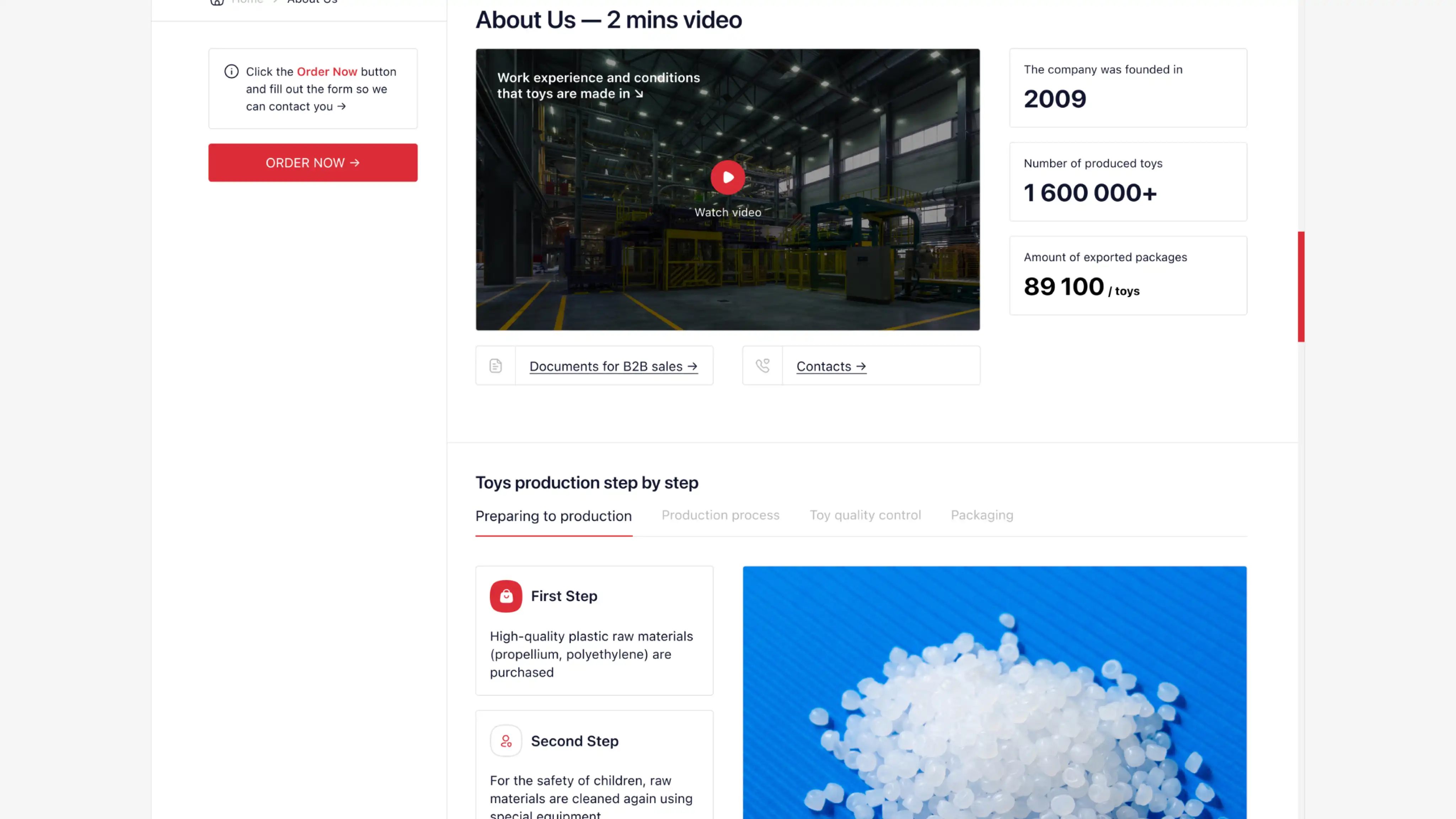Click the Second Step person icon
The width and height of the screenshot is (1456, 819).
[x=506, y=741]
